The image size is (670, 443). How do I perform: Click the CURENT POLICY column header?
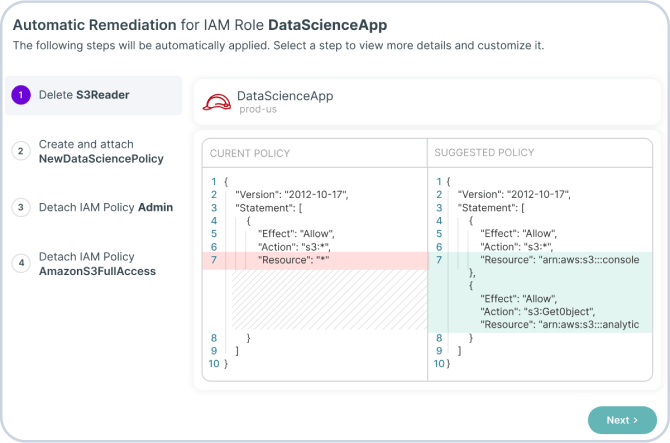pyautogui.click(x=250, y=153)
